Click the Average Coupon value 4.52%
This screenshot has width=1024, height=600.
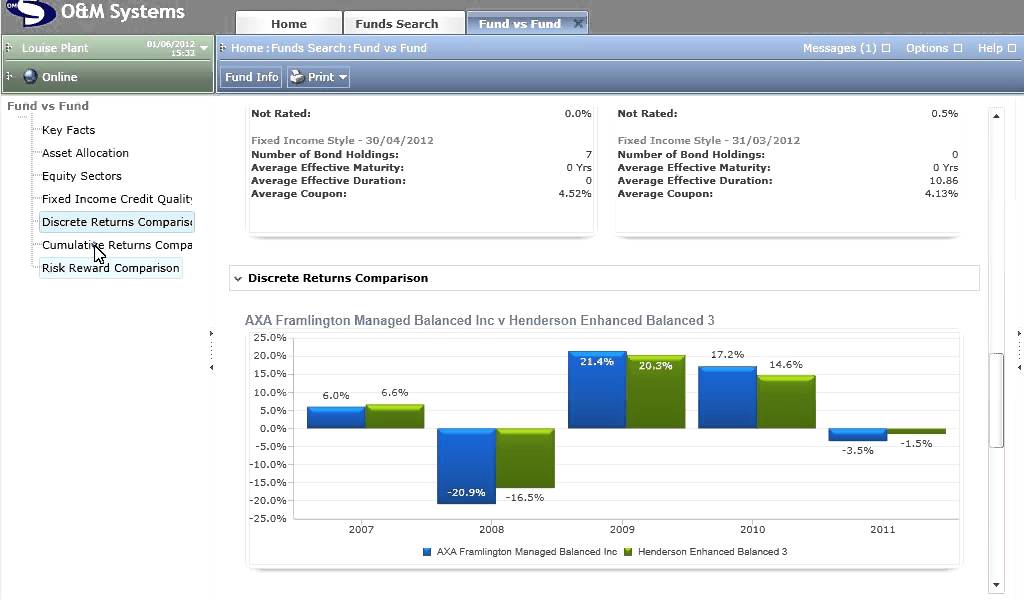click(x=575, y=194)
